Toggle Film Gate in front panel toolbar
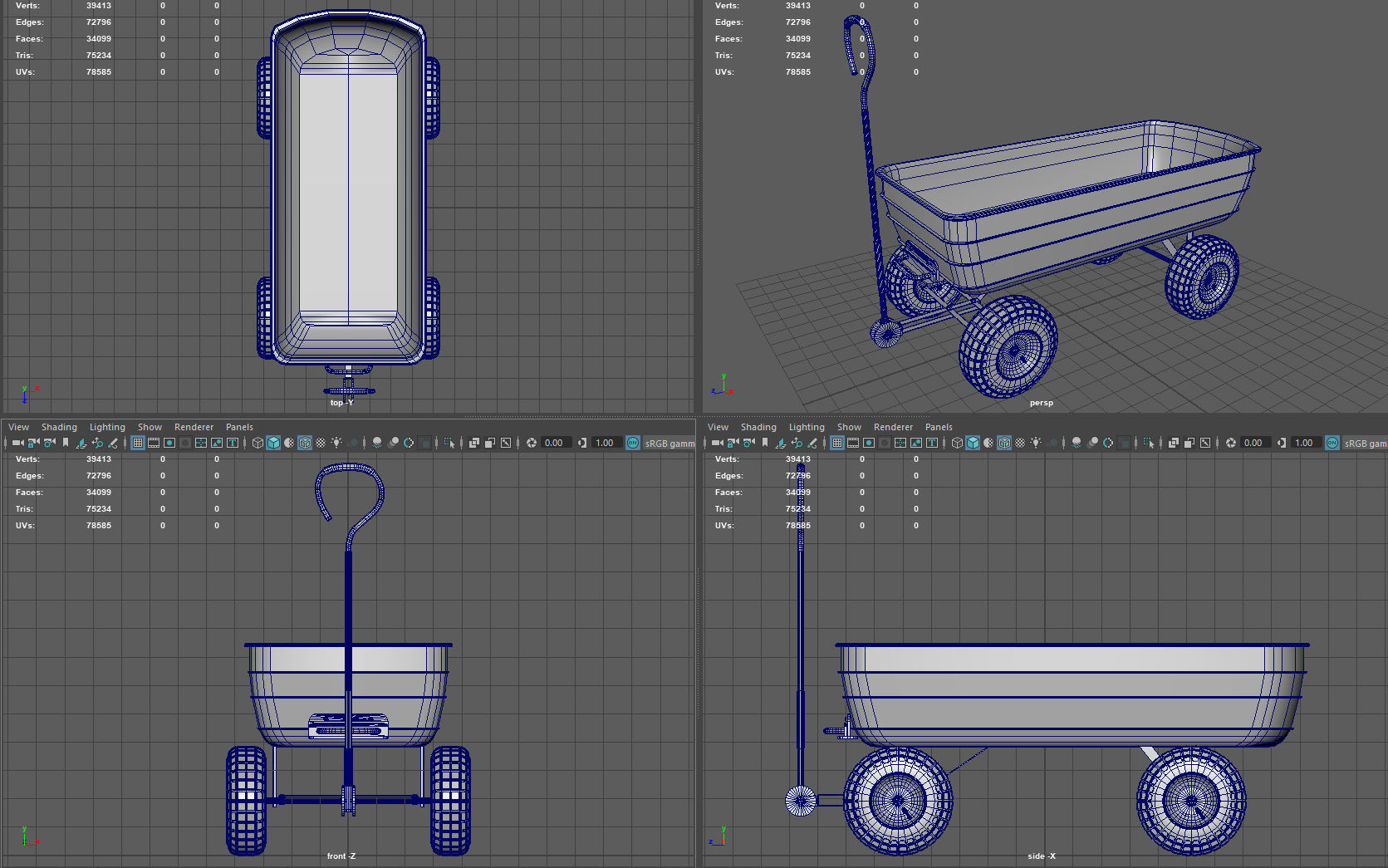 (x=154, y=443)
